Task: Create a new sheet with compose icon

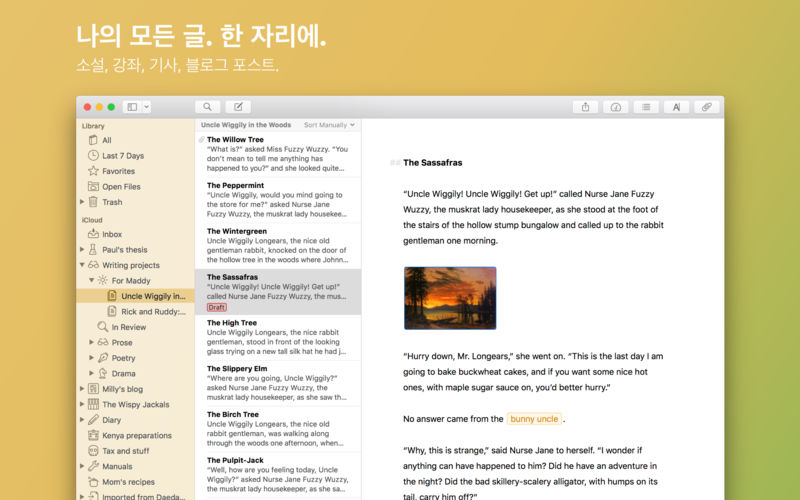Action: tap(238, 107)
